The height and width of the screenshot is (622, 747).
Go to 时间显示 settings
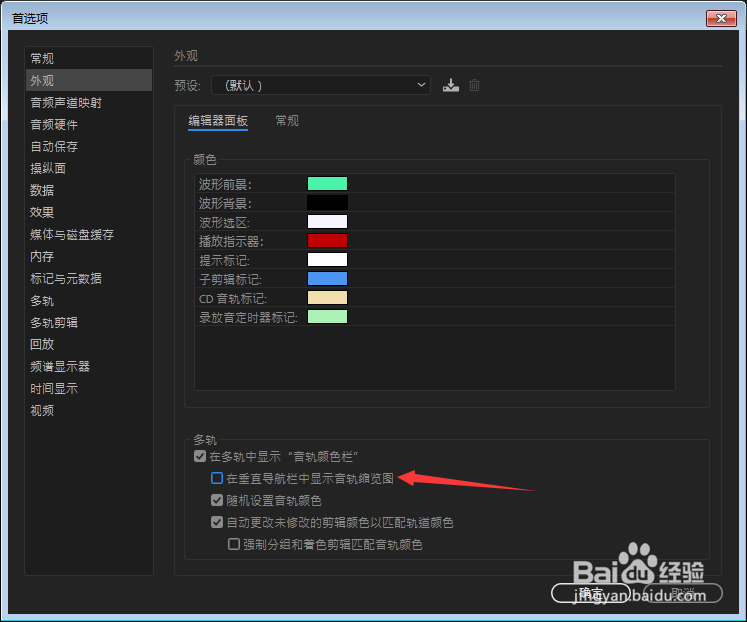point(89,389)
